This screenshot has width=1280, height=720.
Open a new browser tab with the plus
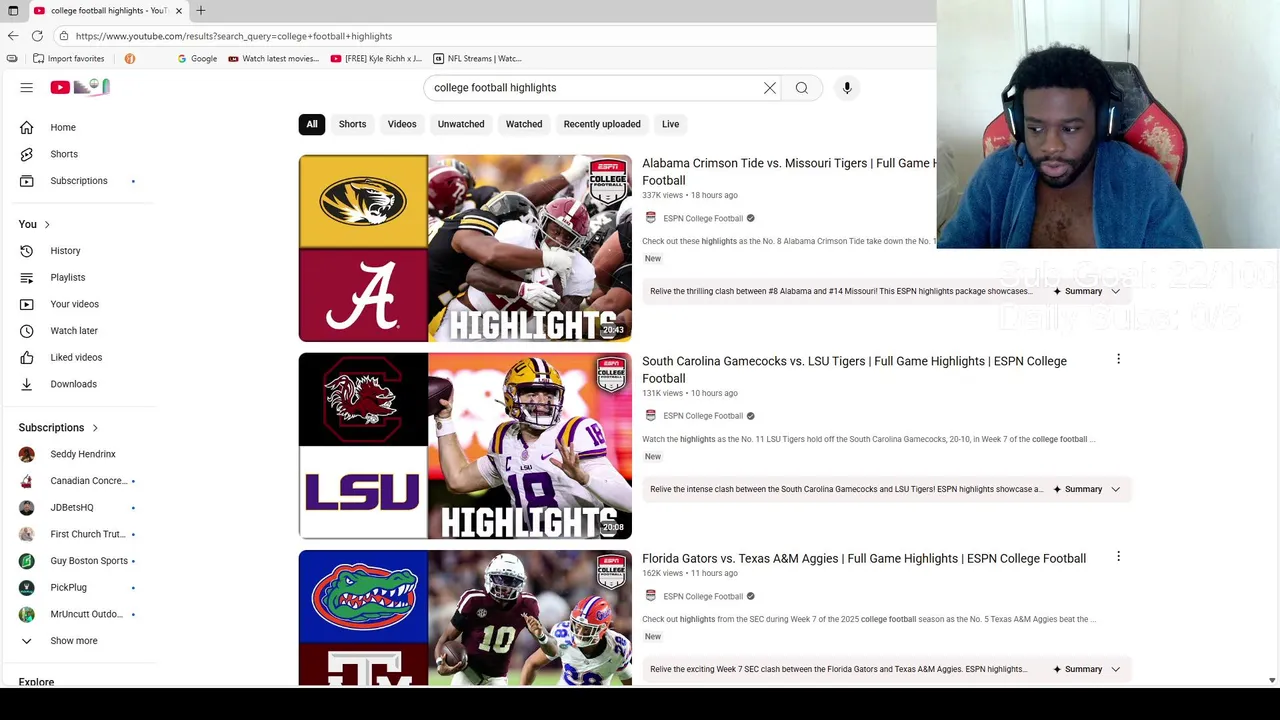[201, 10]
